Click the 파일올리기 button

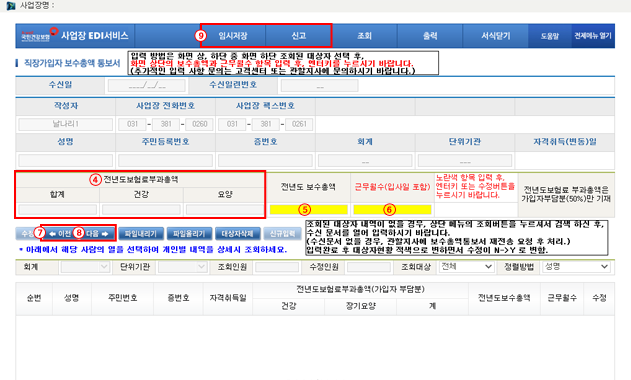pos(189,233)
